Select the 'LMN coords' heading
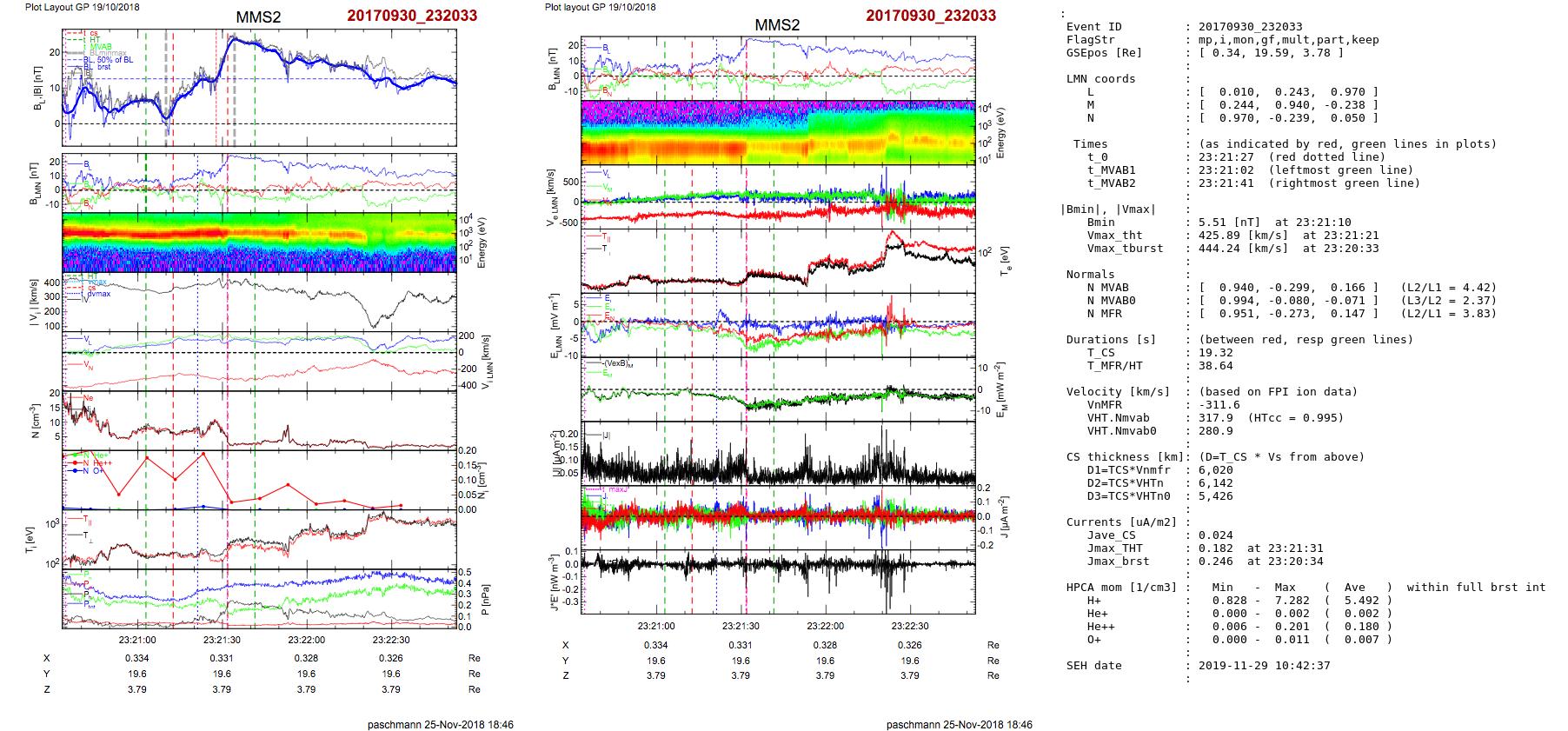Viewport: 1568px width, 731px height. click(x=1100, y=79)
